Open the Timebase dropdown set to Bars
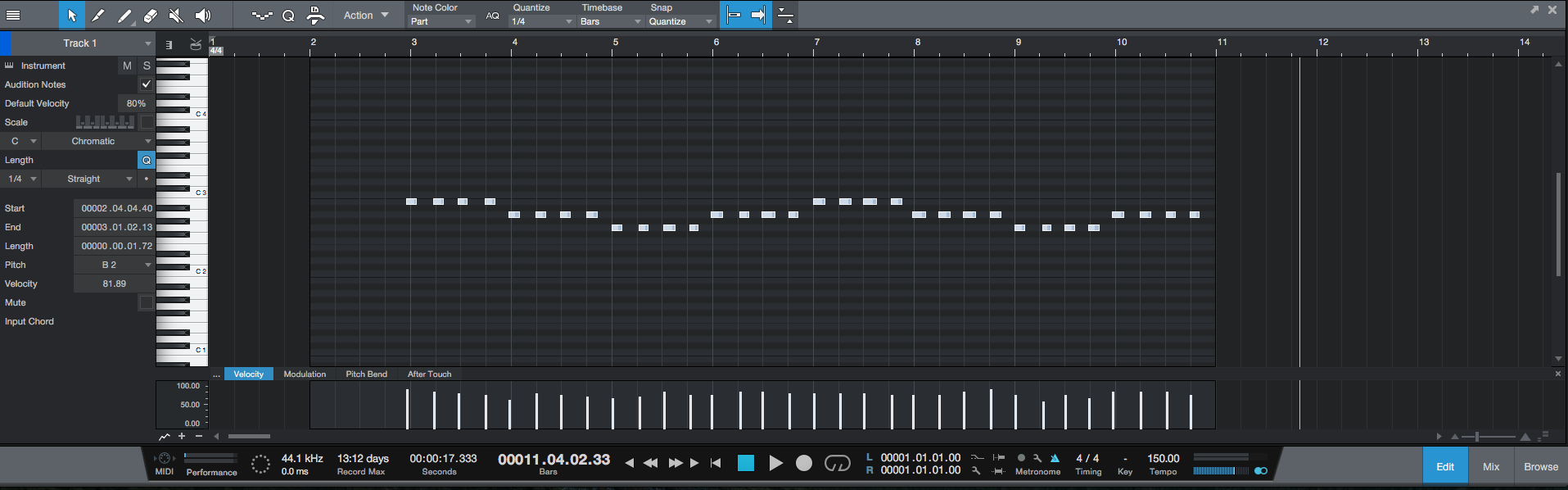The width and height of the screenshot is (1568, 490). [x=610, y=21]
